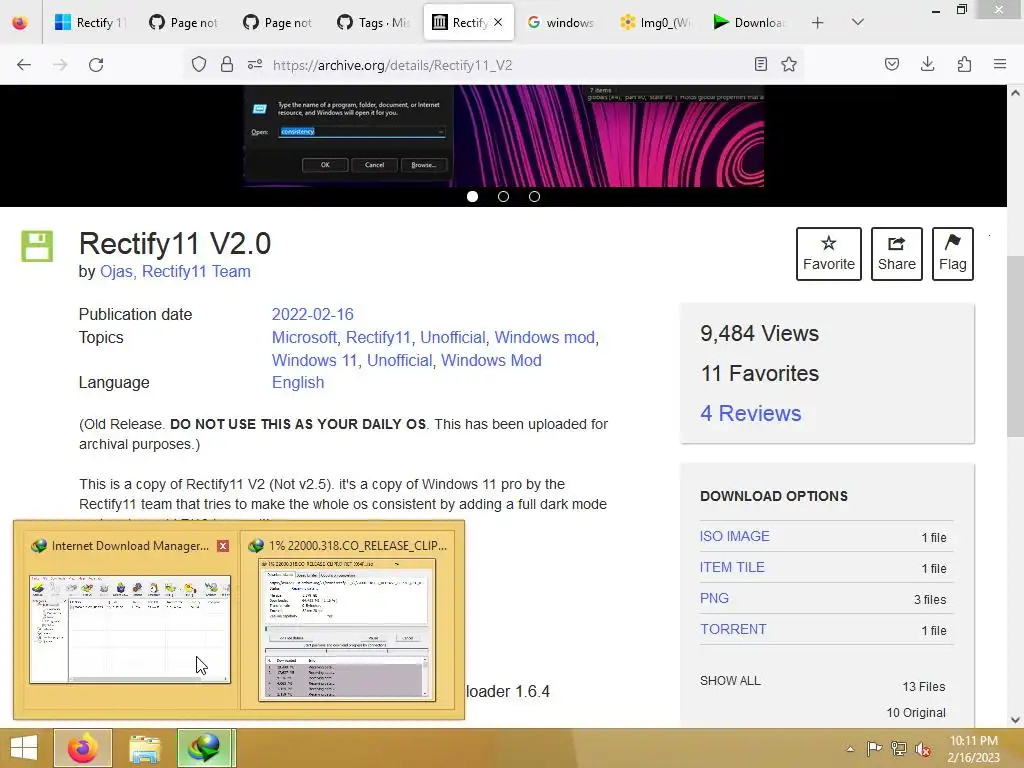Viewport: 1024px width, 768px height.
Task: Click the scrollbar down arrow
Action: coord(1015,720)
